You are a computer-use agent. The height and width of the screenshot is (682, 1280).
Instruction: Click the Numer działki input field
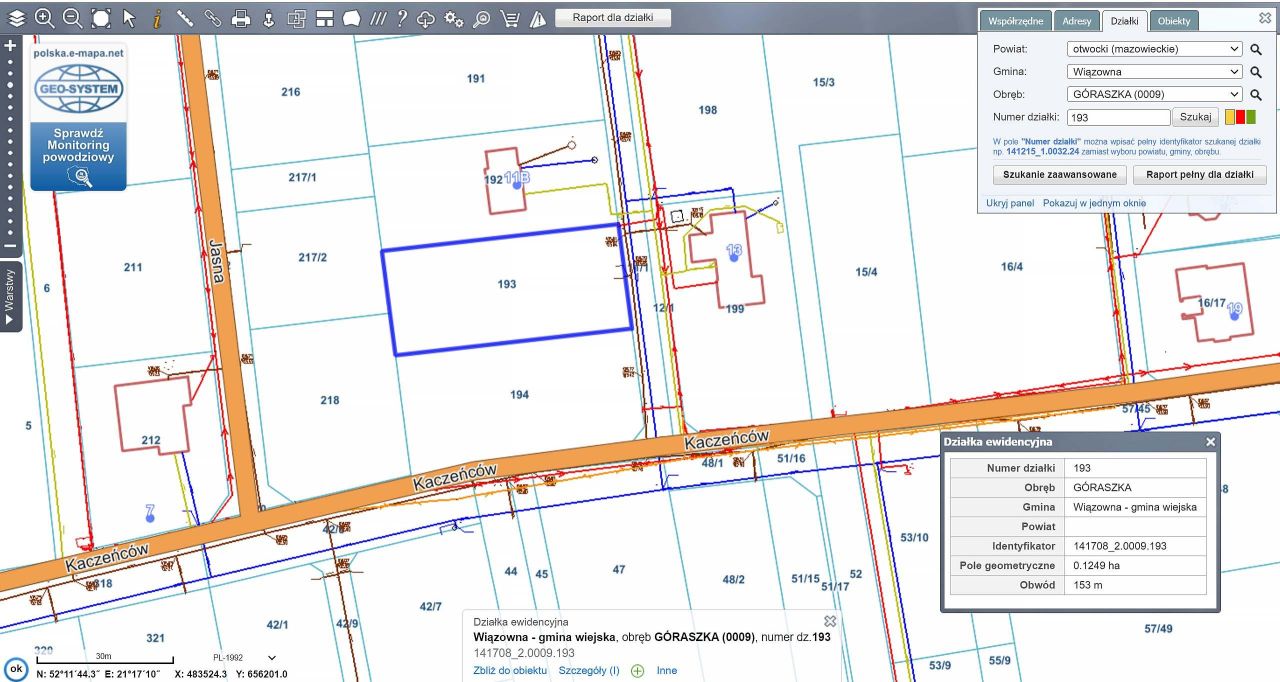click(x=1116, y=117)
